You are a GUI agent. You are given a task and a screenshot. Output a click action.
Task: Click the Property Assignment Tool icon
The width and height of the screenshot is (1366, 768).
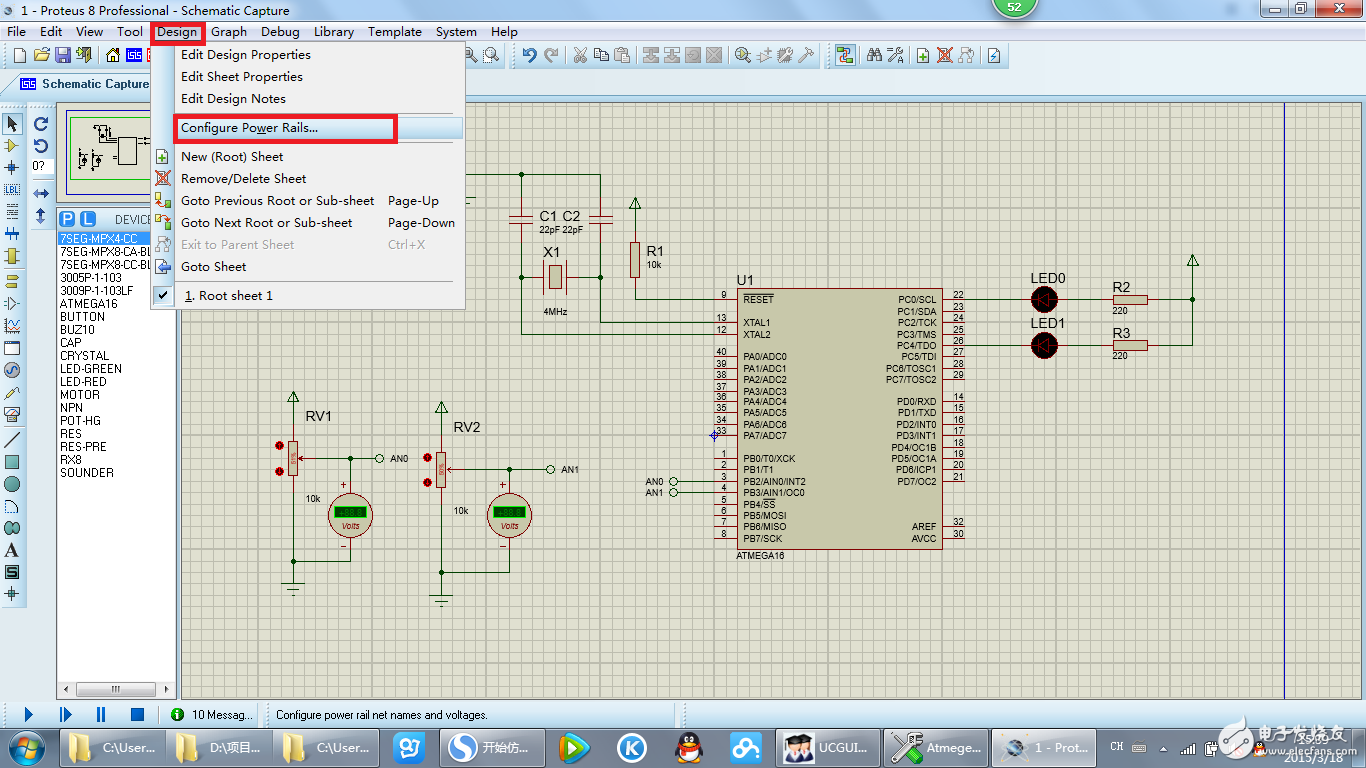(896, 55)
